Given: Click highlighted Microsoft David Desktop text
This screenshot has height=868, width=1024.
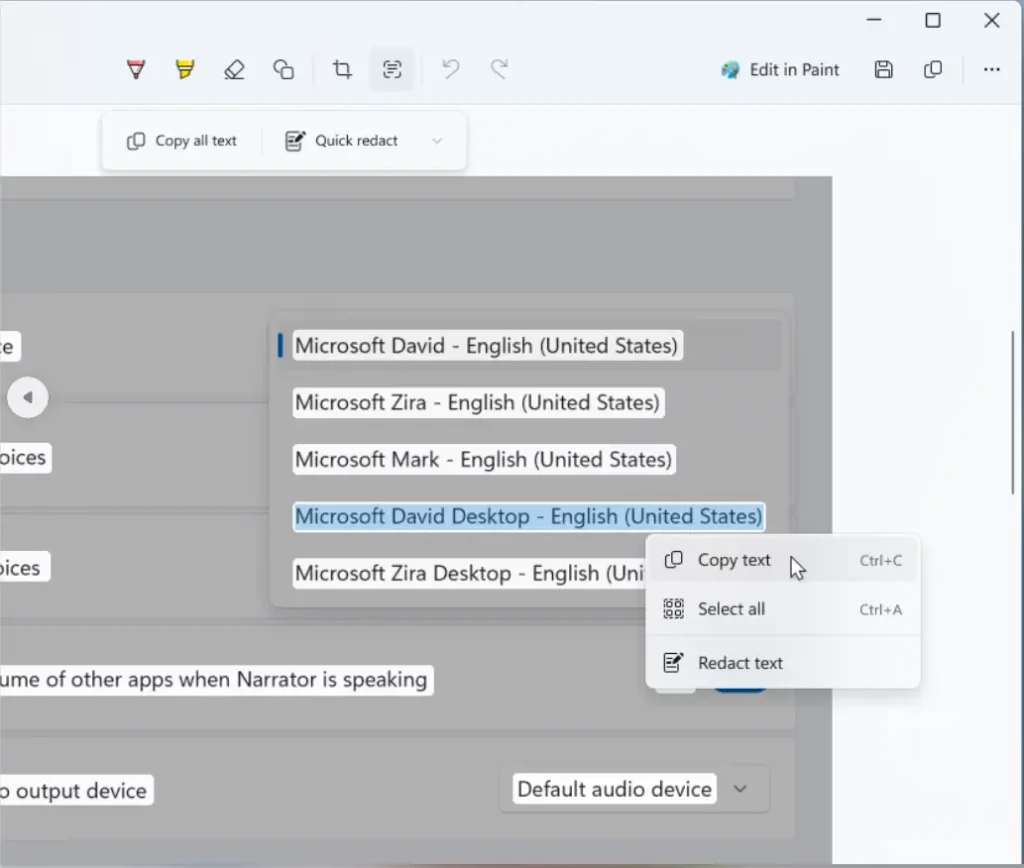Looking at the screenshot, I should tap(528, 516).
